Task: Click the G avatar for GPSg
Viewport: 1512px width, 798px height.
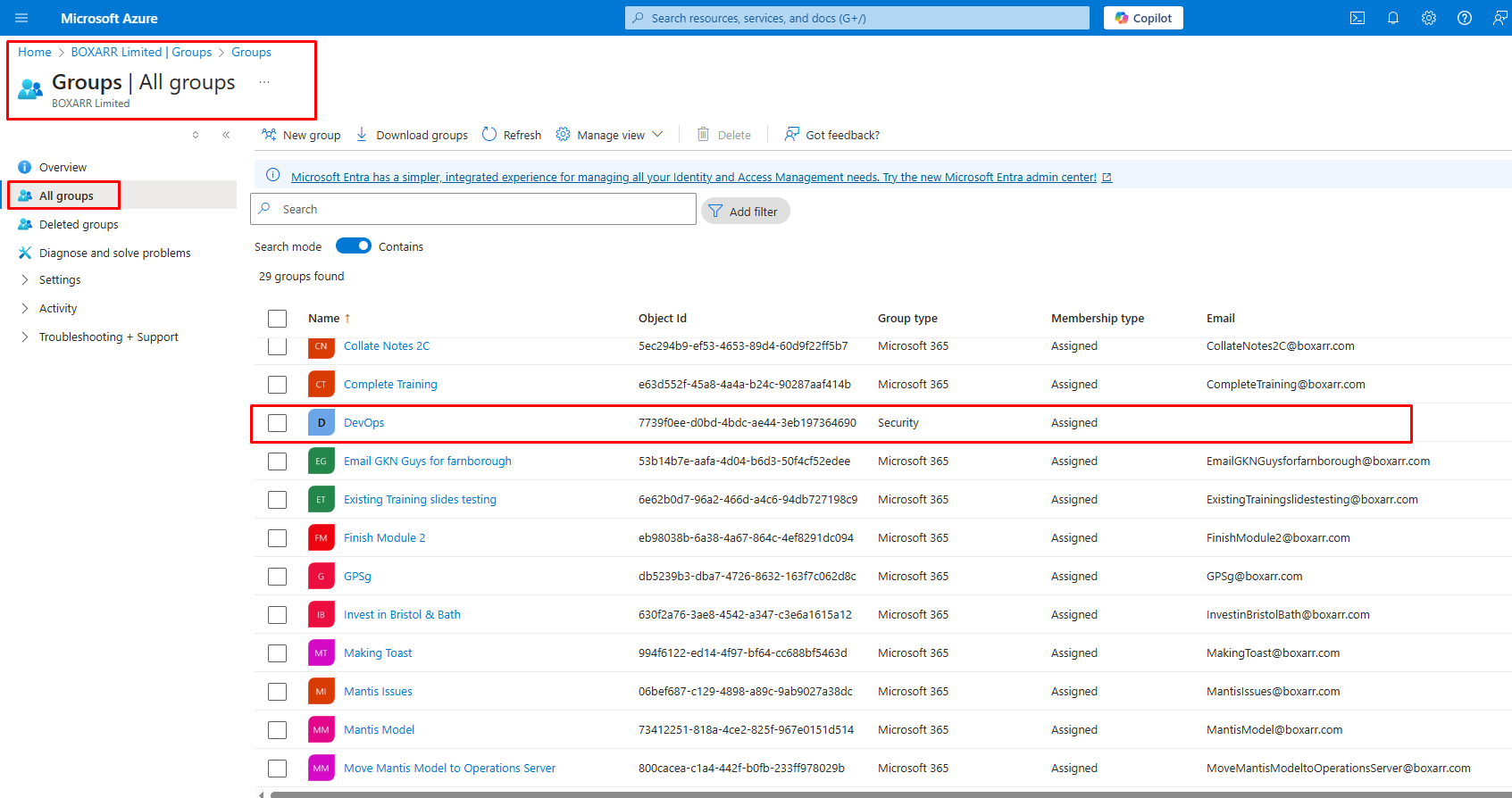Action: point(322,577)
